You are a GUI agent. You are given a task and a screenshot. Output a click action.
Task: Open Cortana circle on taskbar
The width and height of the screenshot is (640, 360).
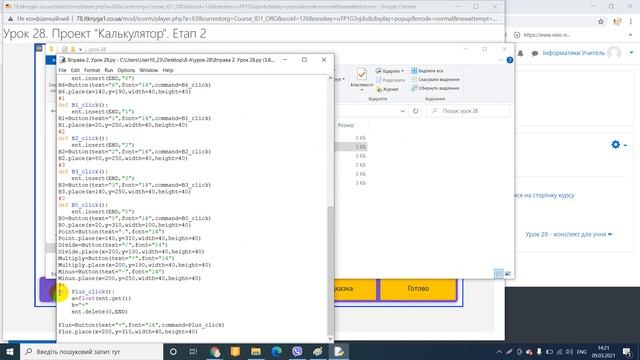173,351
